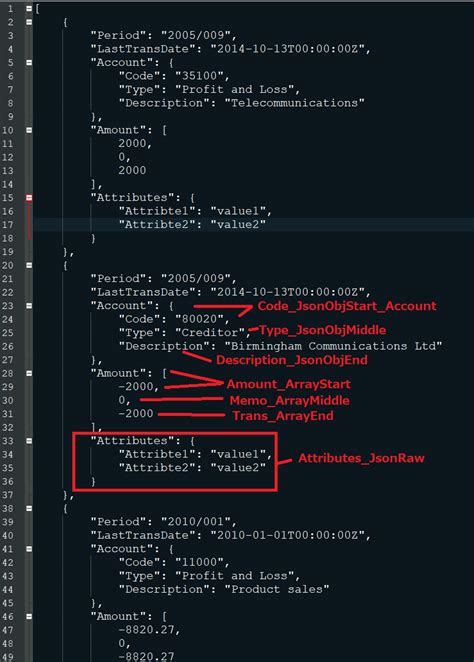
Task: Click the "80020" code value
Action: [x=199, y=319]
